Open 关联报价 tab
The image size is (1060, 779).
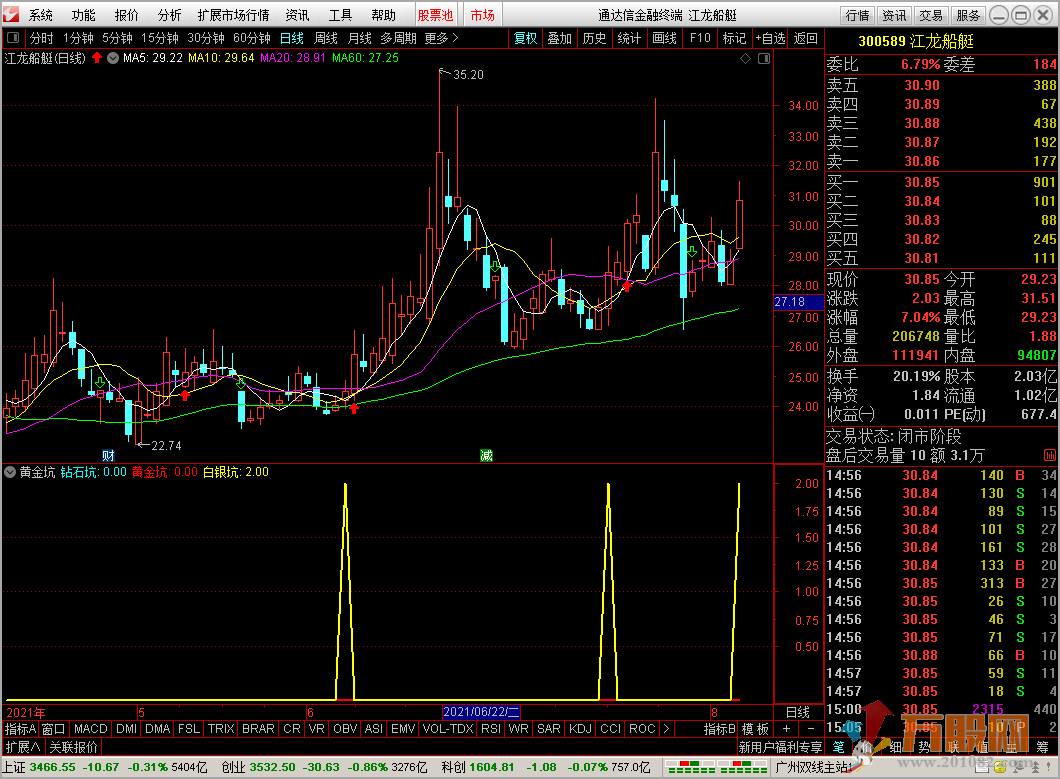pos(74,747)
